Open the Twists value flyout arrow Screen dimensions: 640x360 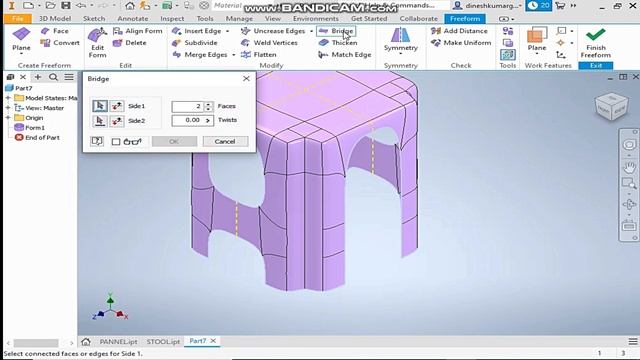(208, 120)
